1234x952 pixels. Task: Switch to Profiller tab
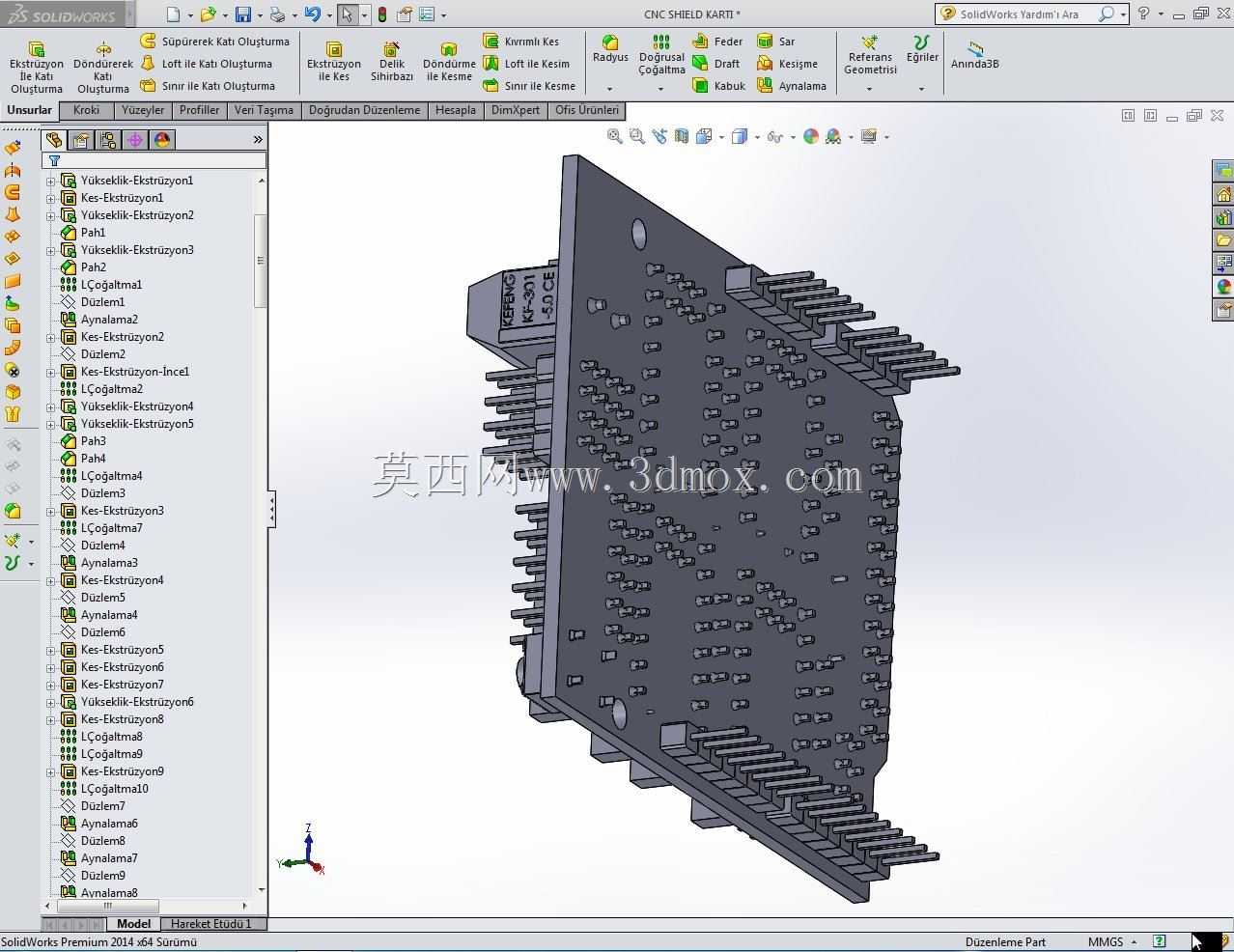coord(200,110)
